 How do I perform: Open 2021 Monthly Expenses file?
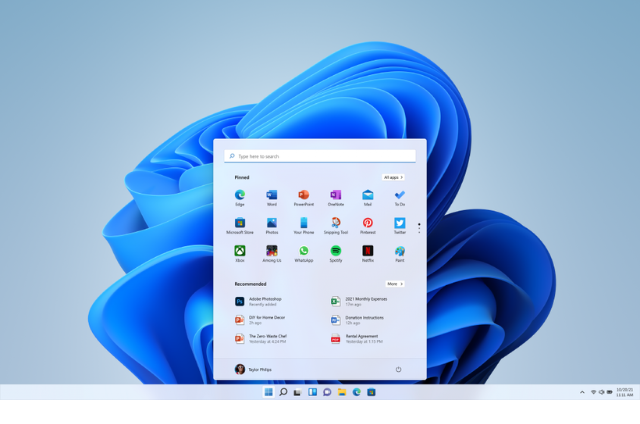coord(359,301)
